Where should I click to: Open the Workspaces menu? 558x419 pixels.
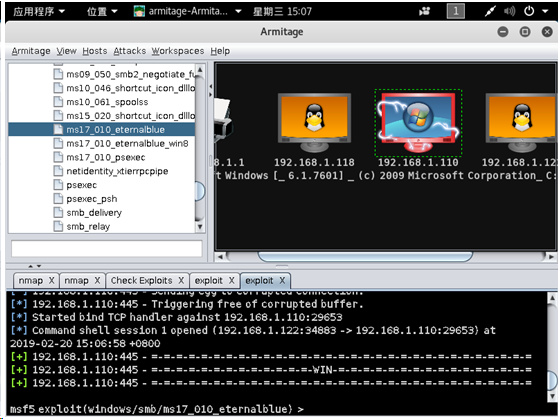pyautogui.click(x=178, y=51)
